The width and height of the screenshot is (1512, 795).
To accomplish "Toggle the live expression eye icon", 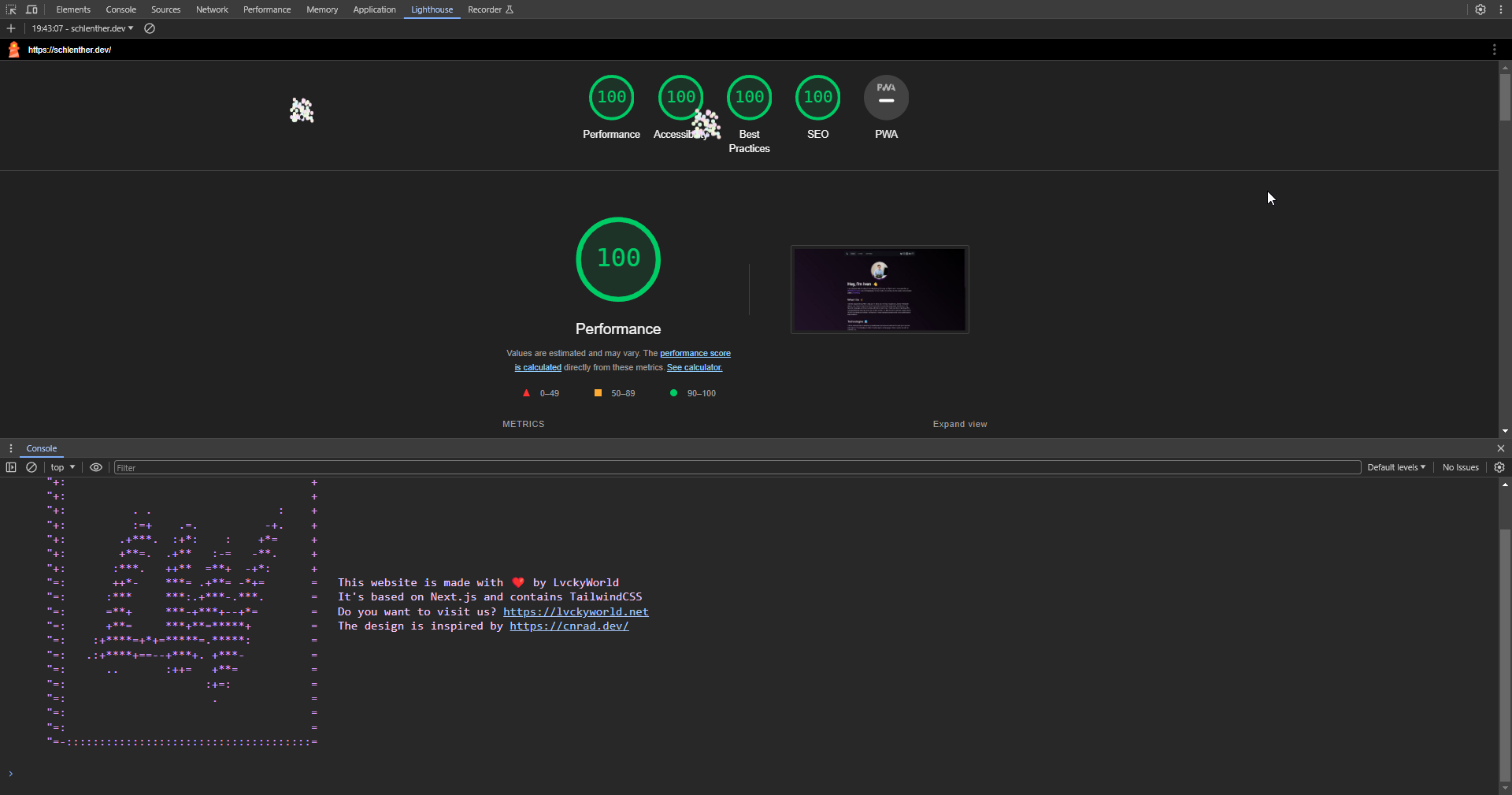I will (96, 467).
